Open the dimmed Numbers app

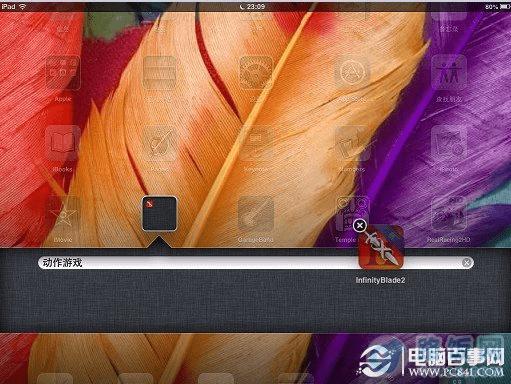click(352, 143)
